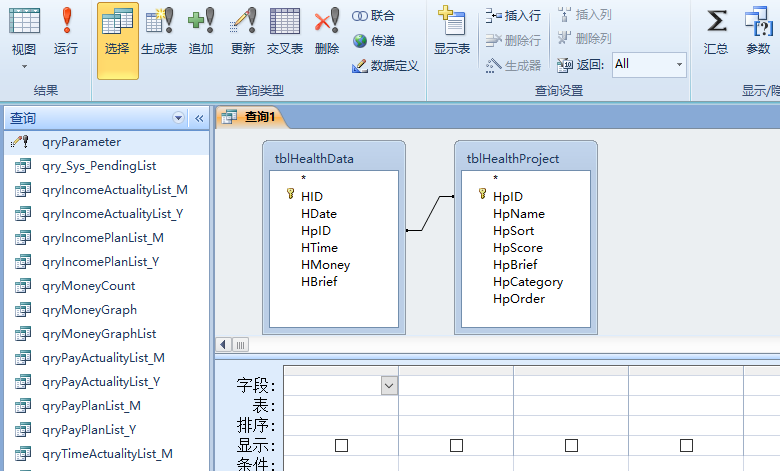Select the HID field in tblHealthData
Screen dimensions: 780x471
pos(312,196)
